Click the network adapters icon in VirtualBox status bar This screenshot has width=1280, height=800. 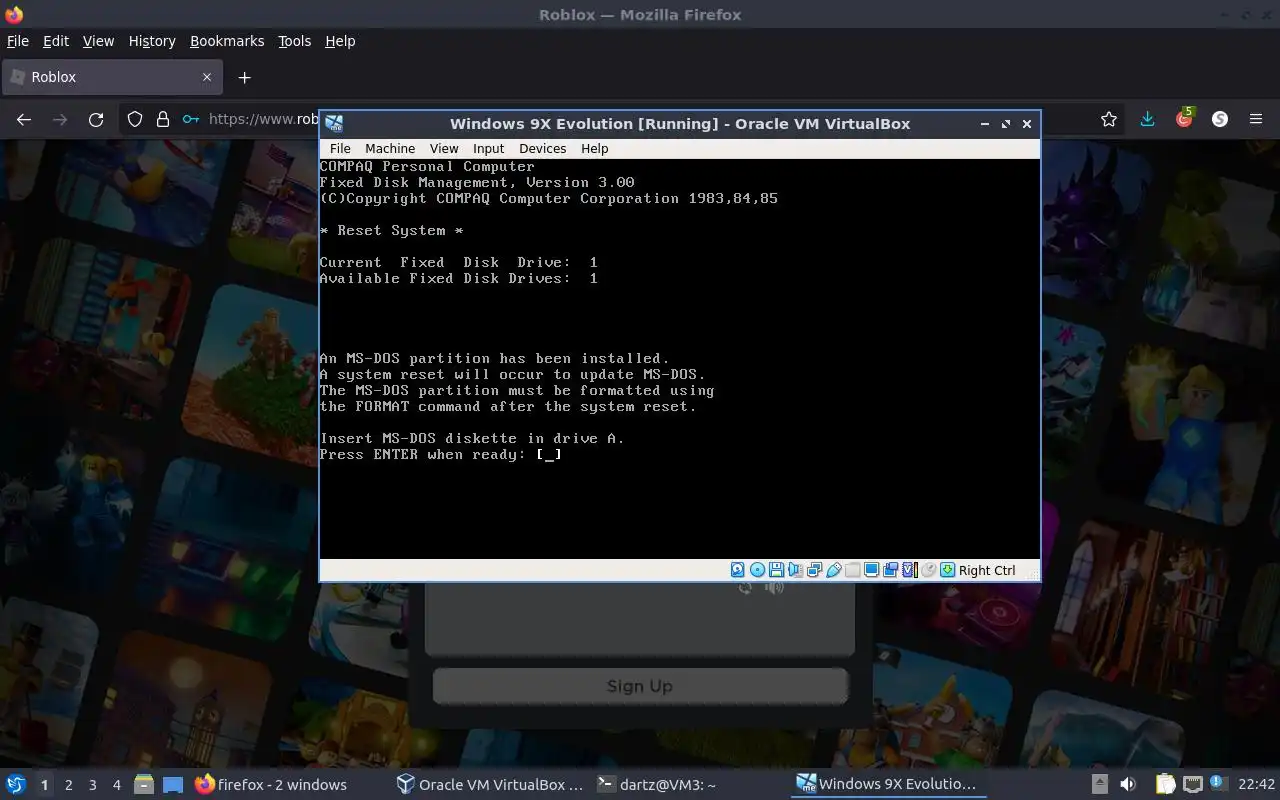814,570
